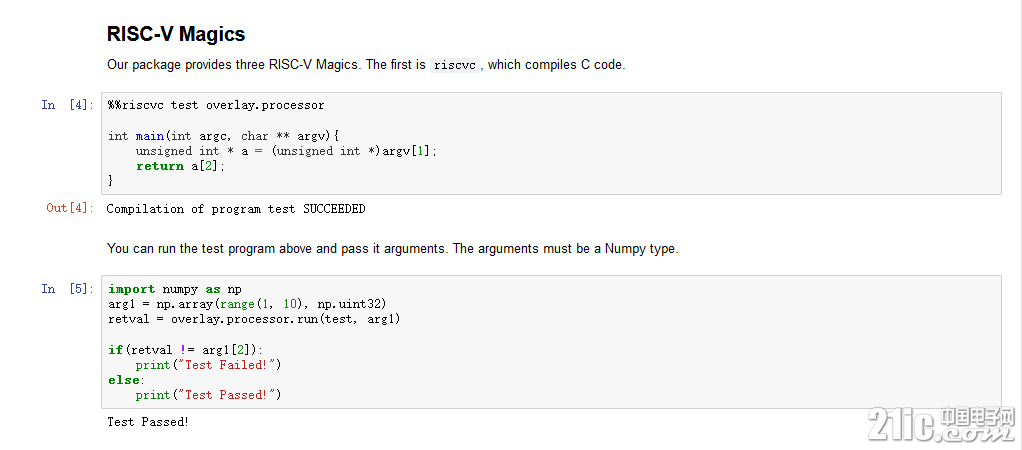Image resolution: width=1022 pixels, height=450 pixels.
Task: Click the inline riscvc code label
Action: point(455,65)
